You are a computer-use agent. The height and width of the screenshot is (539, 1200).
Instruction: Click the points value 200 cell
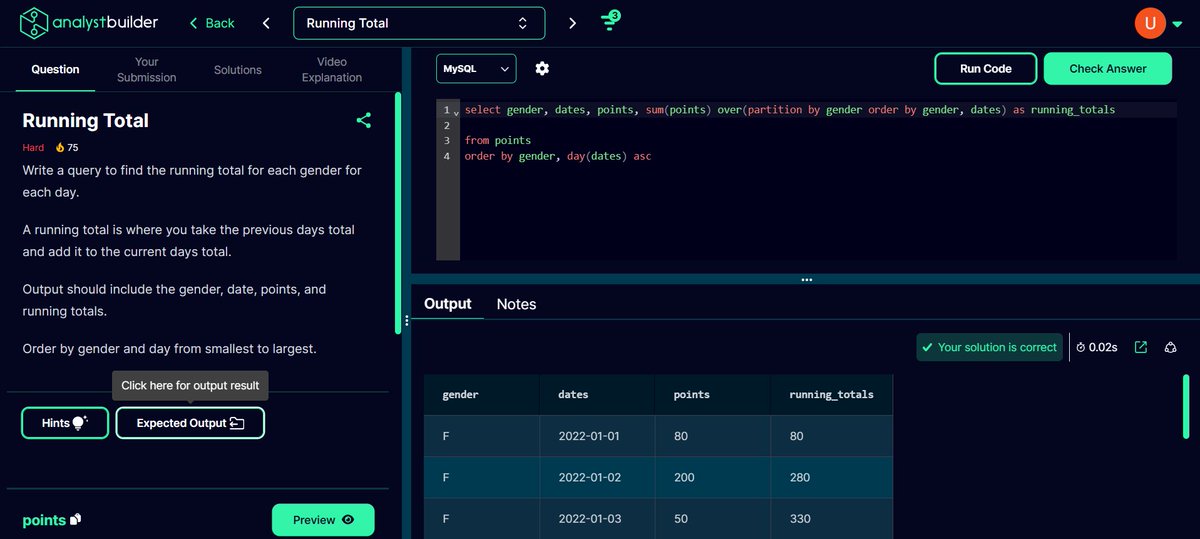(x=713, y=477)
